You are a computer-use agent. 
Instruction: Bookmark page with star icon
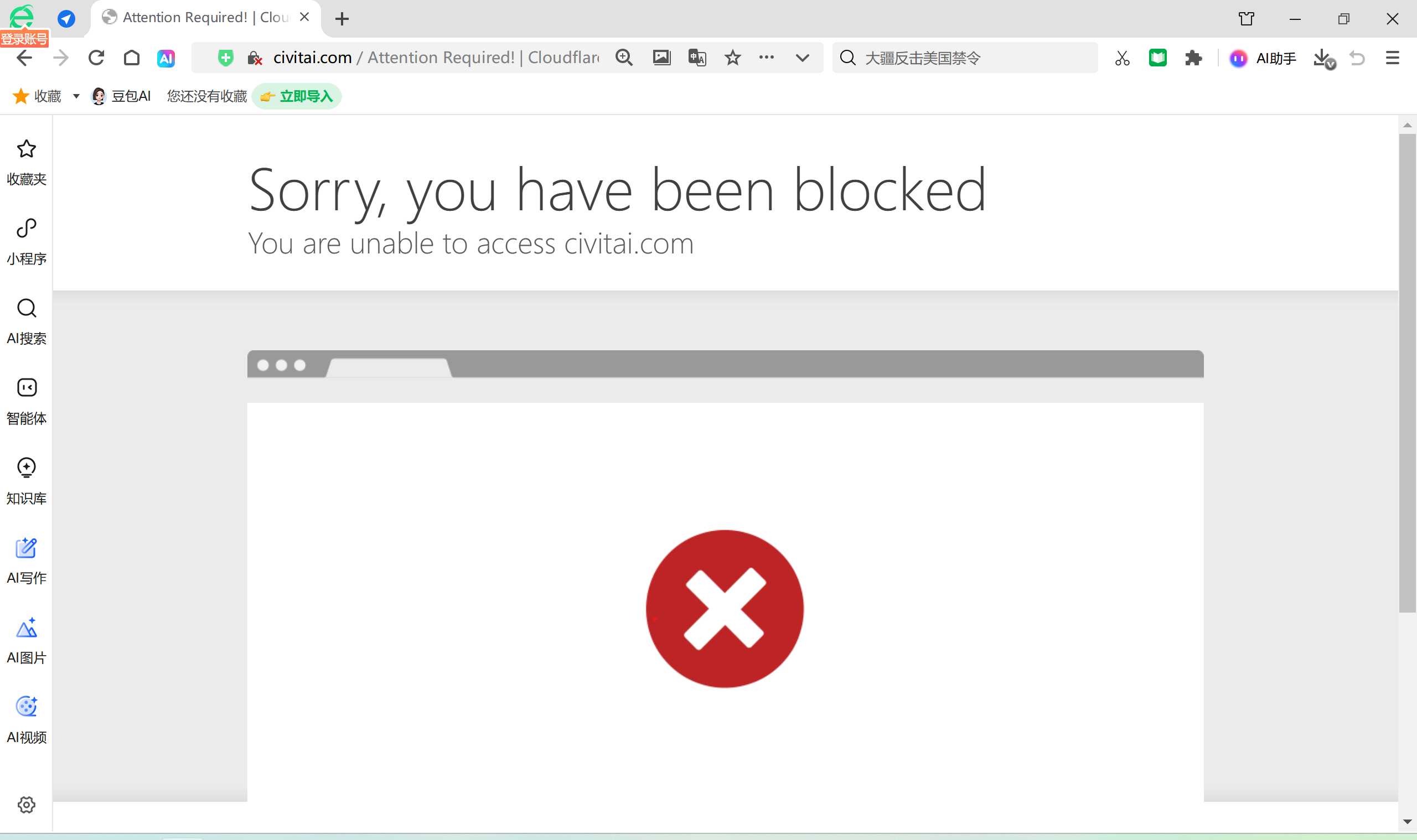732,58
